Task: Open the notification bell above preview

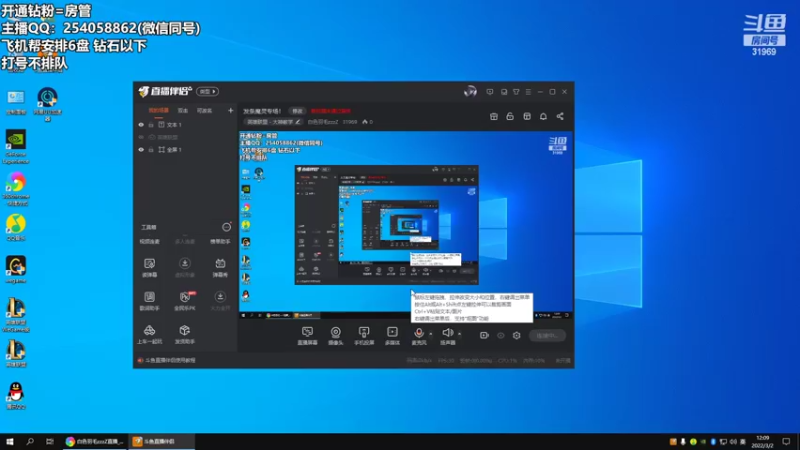Action: 543,116
